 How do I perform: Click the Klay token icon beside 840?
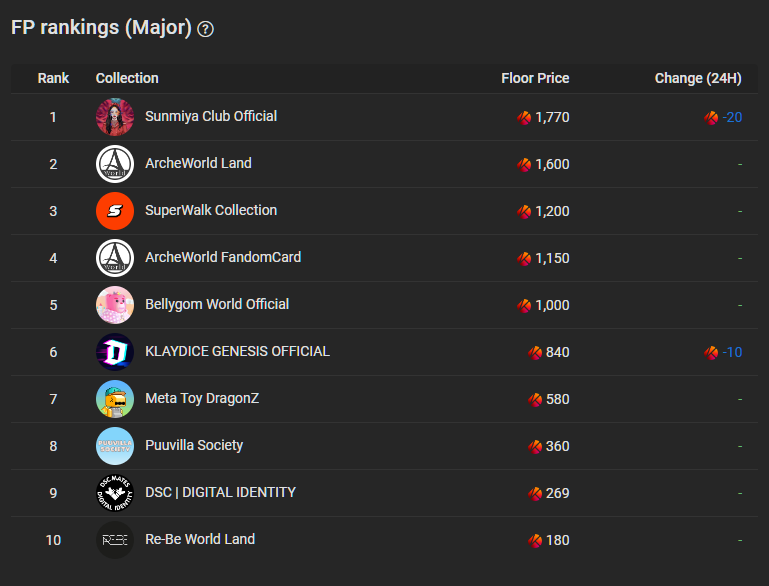535,353
